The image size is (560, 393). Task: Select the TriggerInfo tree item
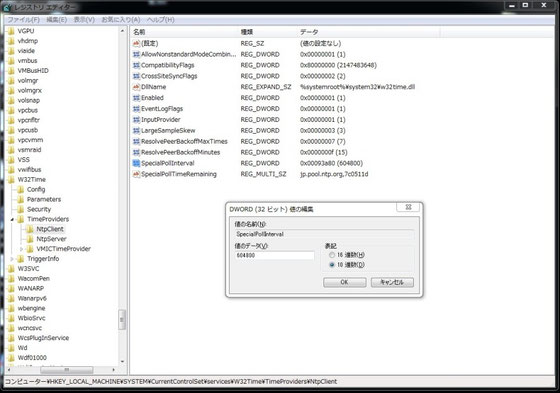(x=43, y=259)
